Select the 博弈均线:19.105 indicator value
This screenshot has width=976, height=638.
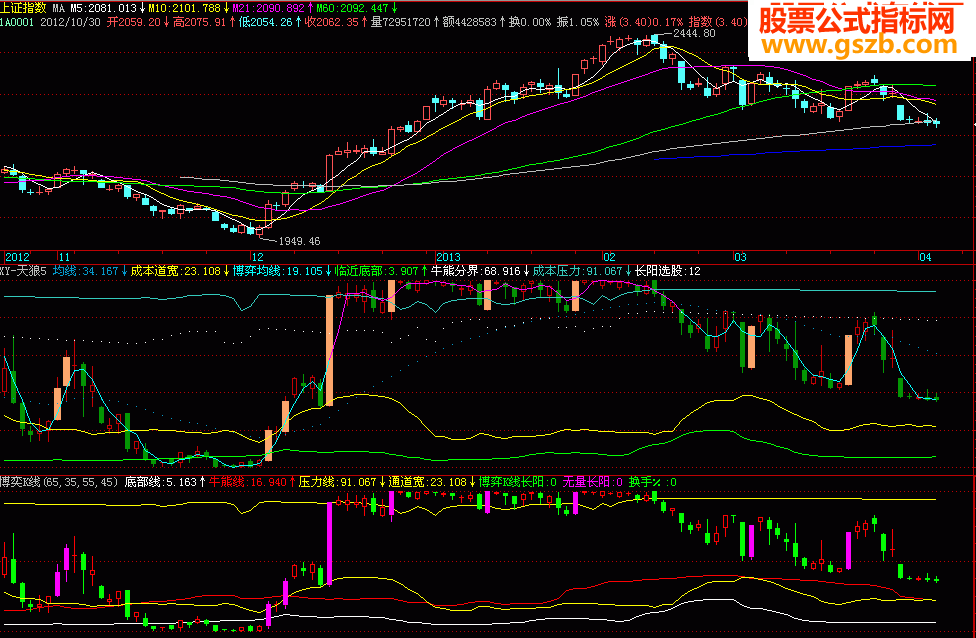pyautogui.click(x=278, y=271)
